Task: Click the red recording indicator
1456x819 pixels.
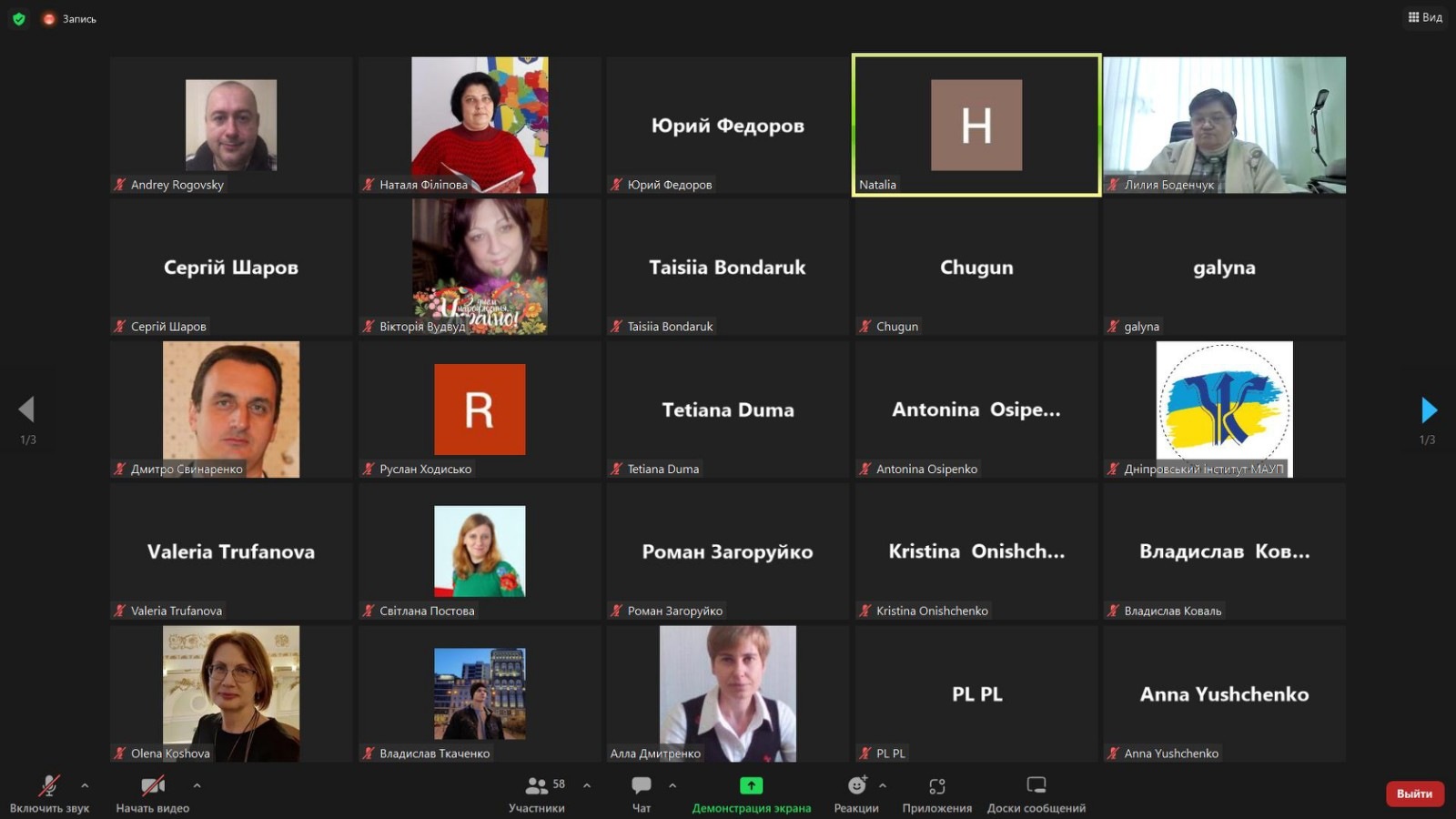Action: (x=49, y=18)
